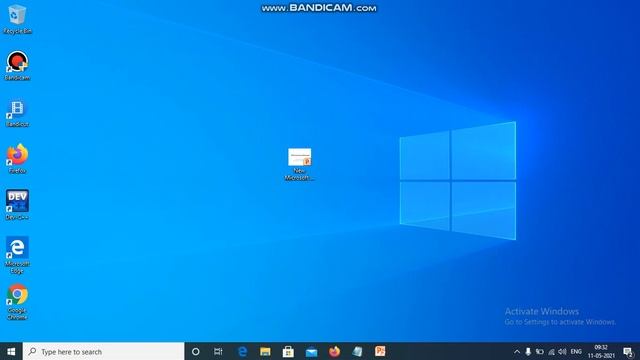Open Cortana from the taskbar circle
This screenshot has width=640, height=360.
(196, 351)
